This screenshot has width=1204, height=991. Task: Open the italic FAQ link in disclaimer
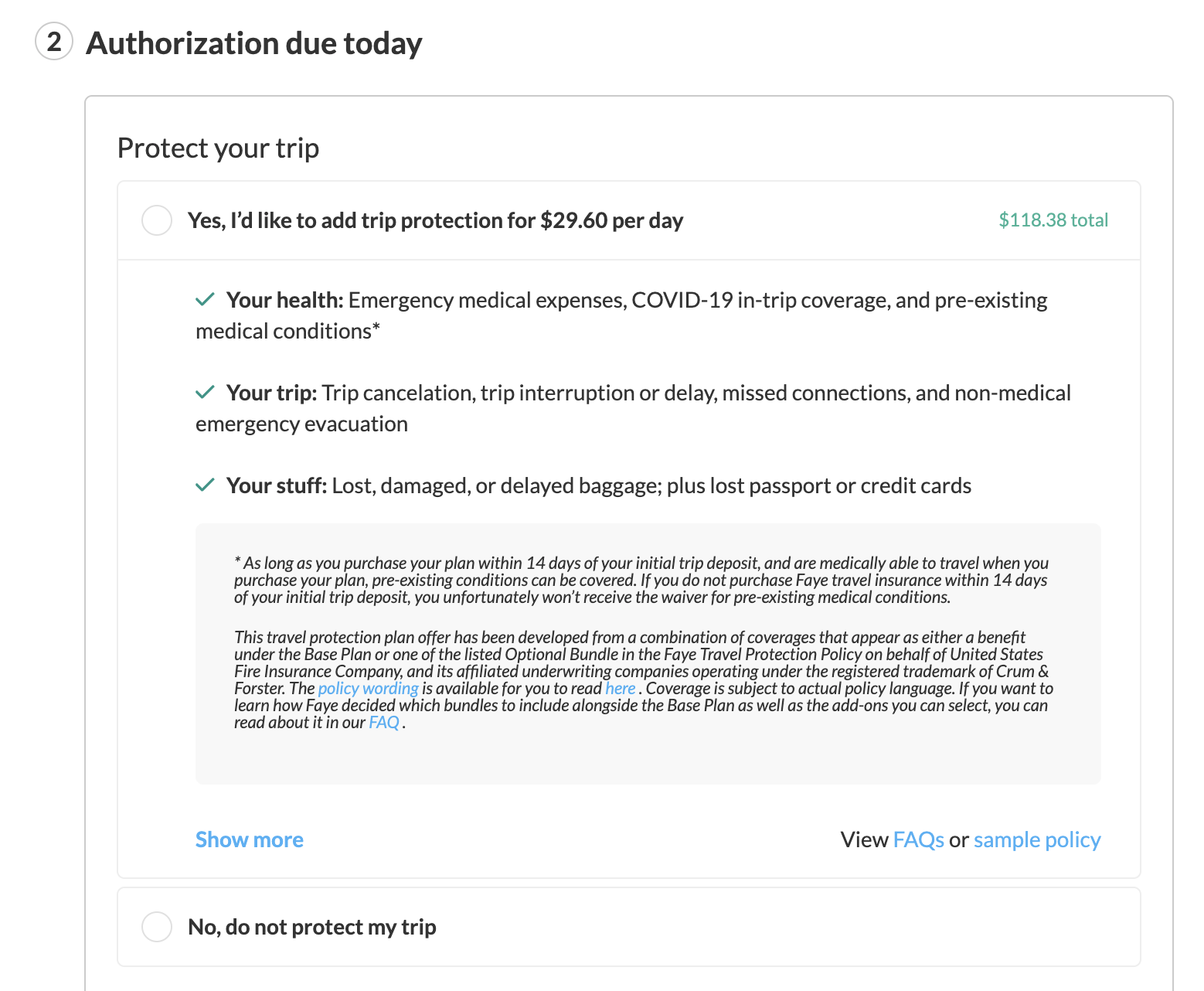coord(384,722)
